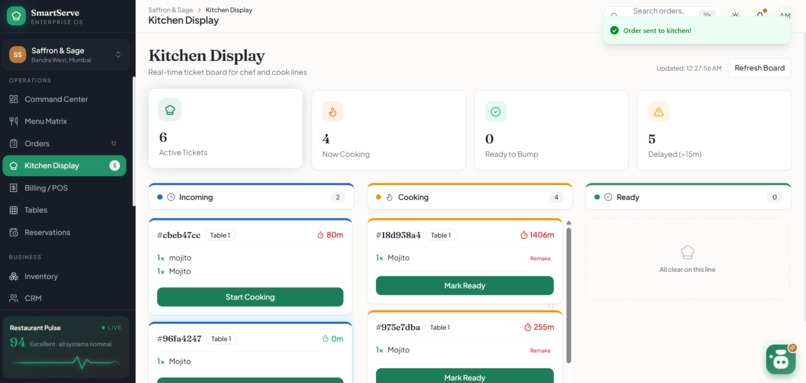
Task: Click the Ready column check icon
Action: [x=608, y=197]
